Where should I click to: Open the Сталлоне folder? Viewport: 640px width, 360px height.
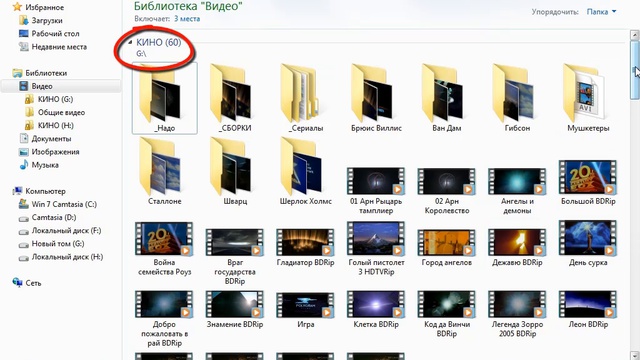click(164, 171)
